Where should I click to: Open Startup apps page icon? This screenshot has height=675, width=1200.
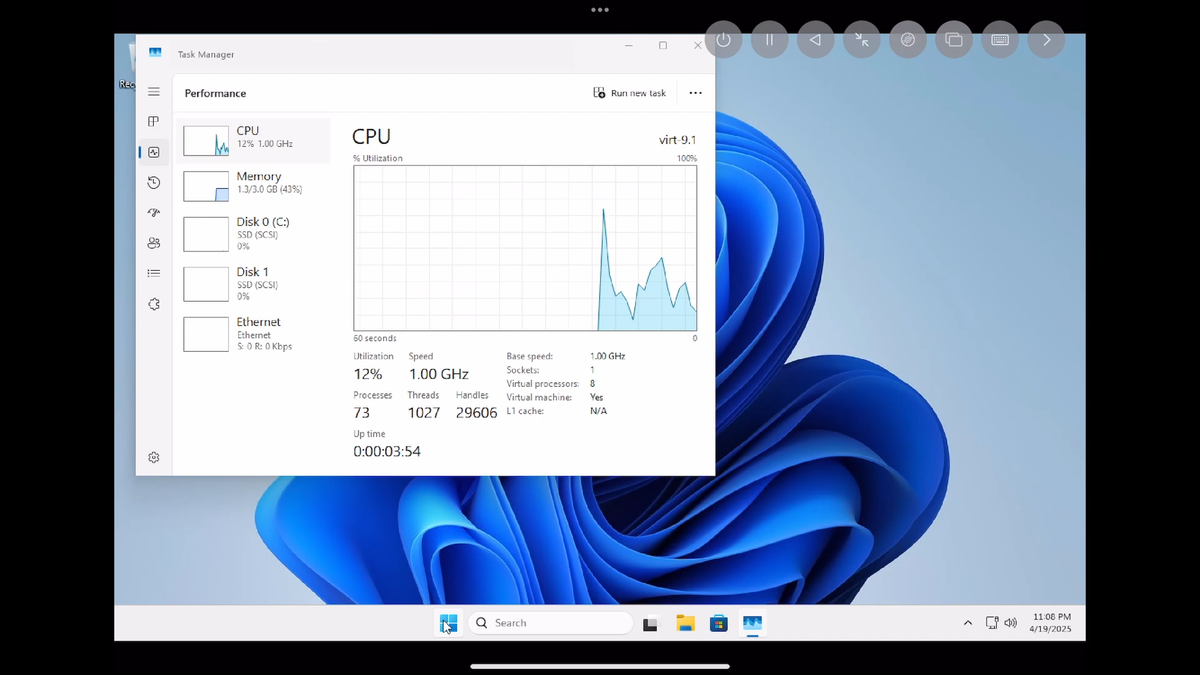click(153, 212)
